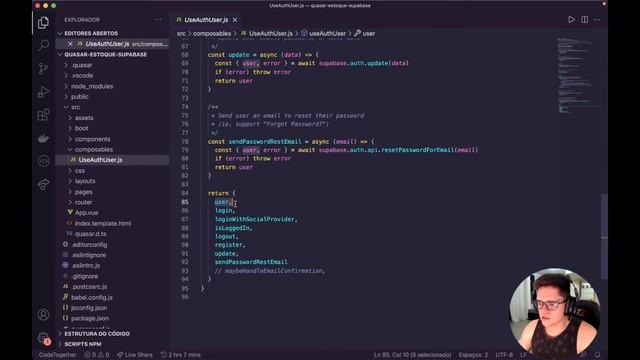Click the code minimap overview
This screenshot has width=640, height=360.
578,75
